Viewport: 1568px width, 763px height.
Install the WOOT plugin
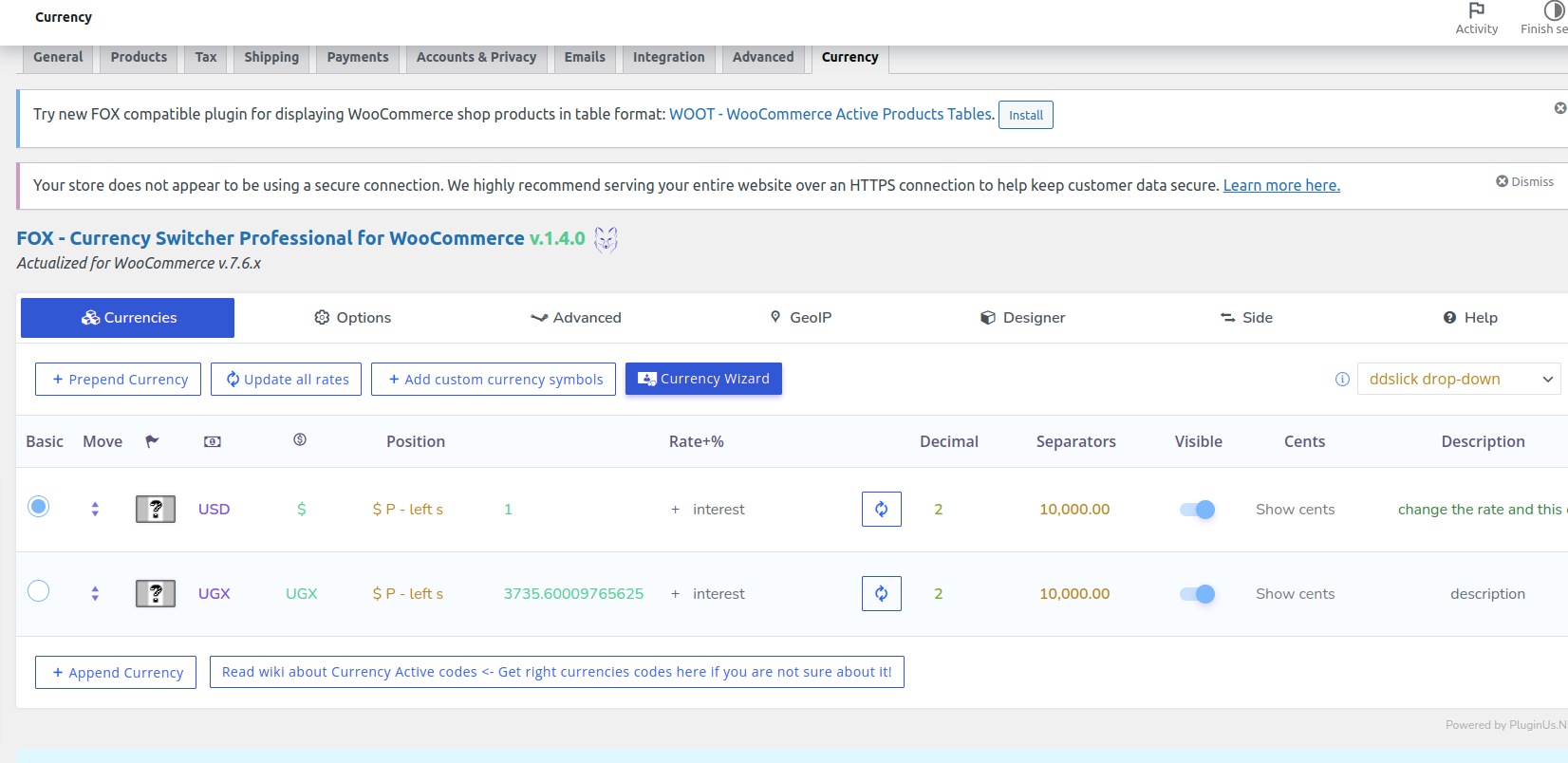1026,115
